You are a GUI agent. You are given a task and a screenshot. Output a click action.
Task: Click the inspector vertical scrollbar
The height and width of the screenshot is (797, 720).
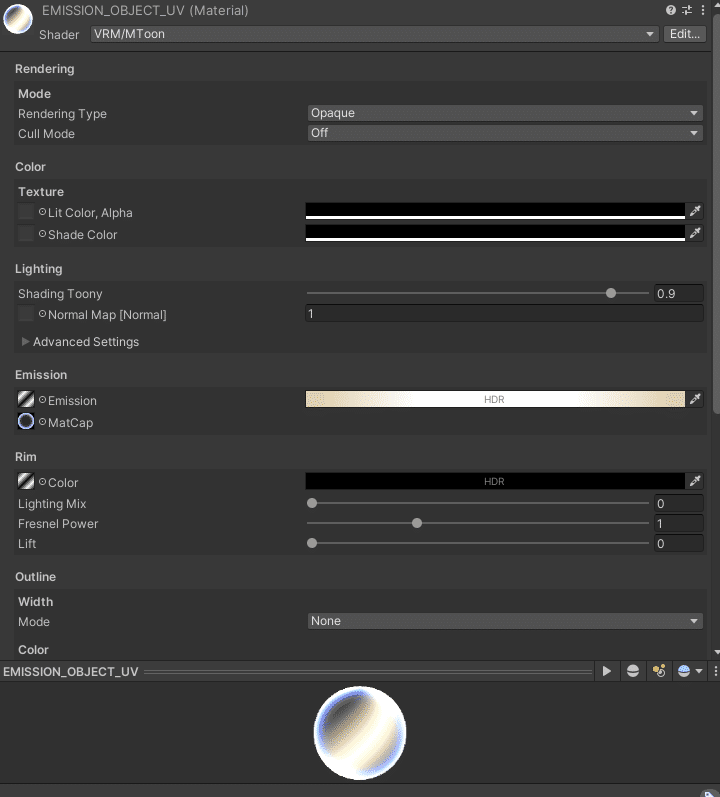[716, 213]
